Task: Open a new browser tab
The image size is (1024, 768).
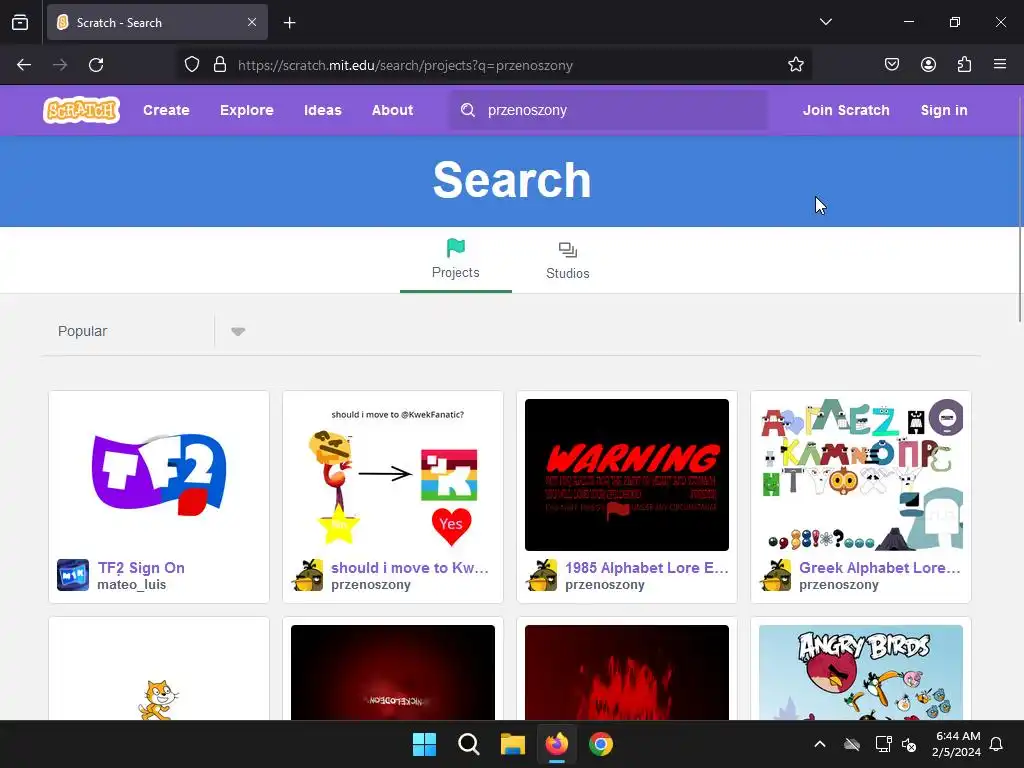Action: tap(289, 23)
